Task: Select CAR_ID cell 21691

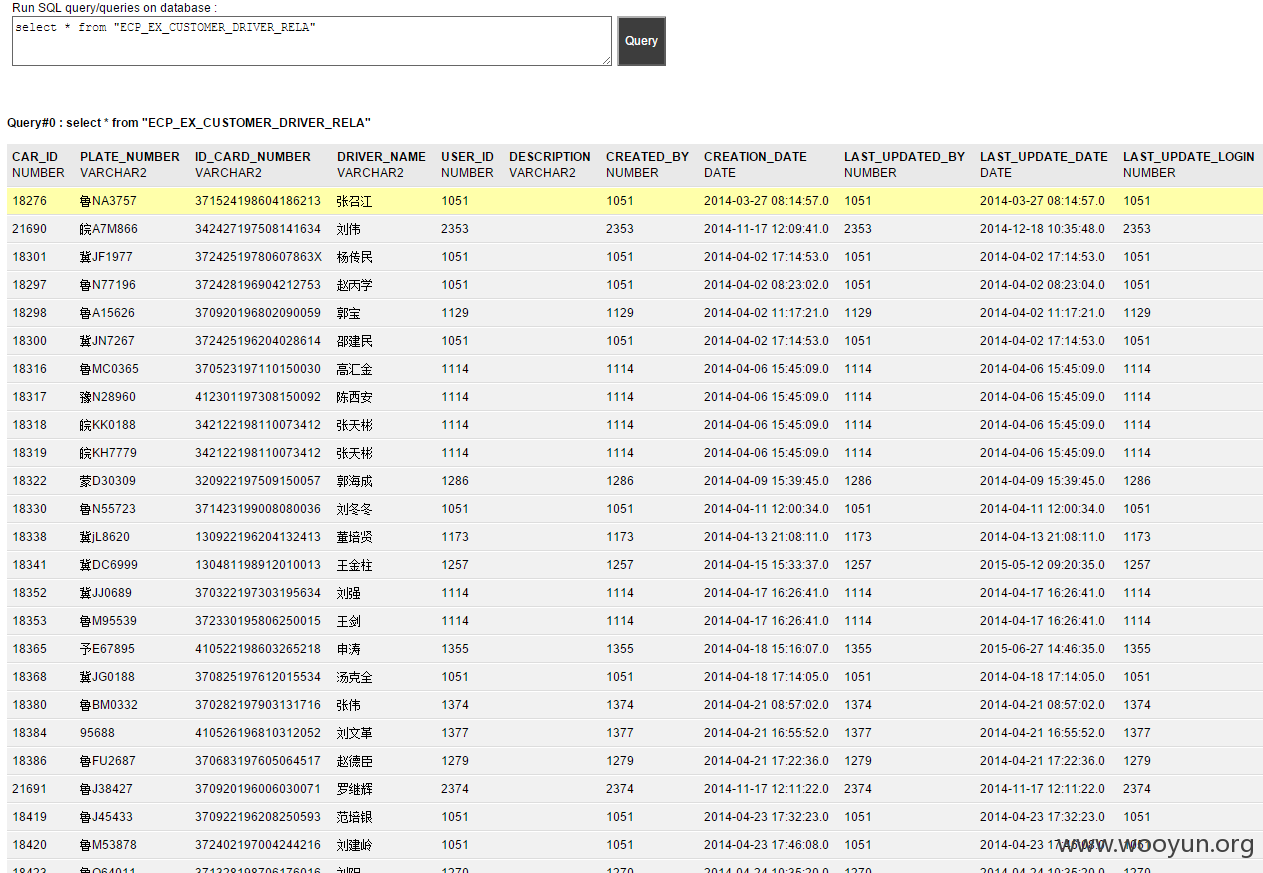Action: click(30, 789)
